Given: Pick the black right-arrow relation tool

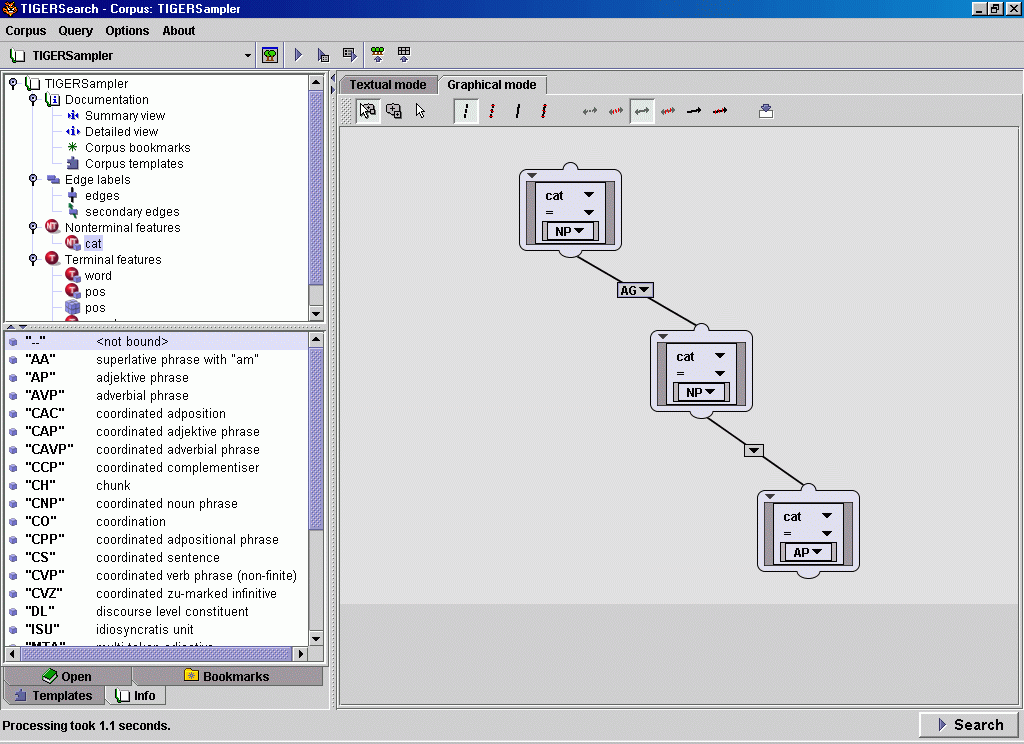Looking at the screenshot, I should (694, 111).
